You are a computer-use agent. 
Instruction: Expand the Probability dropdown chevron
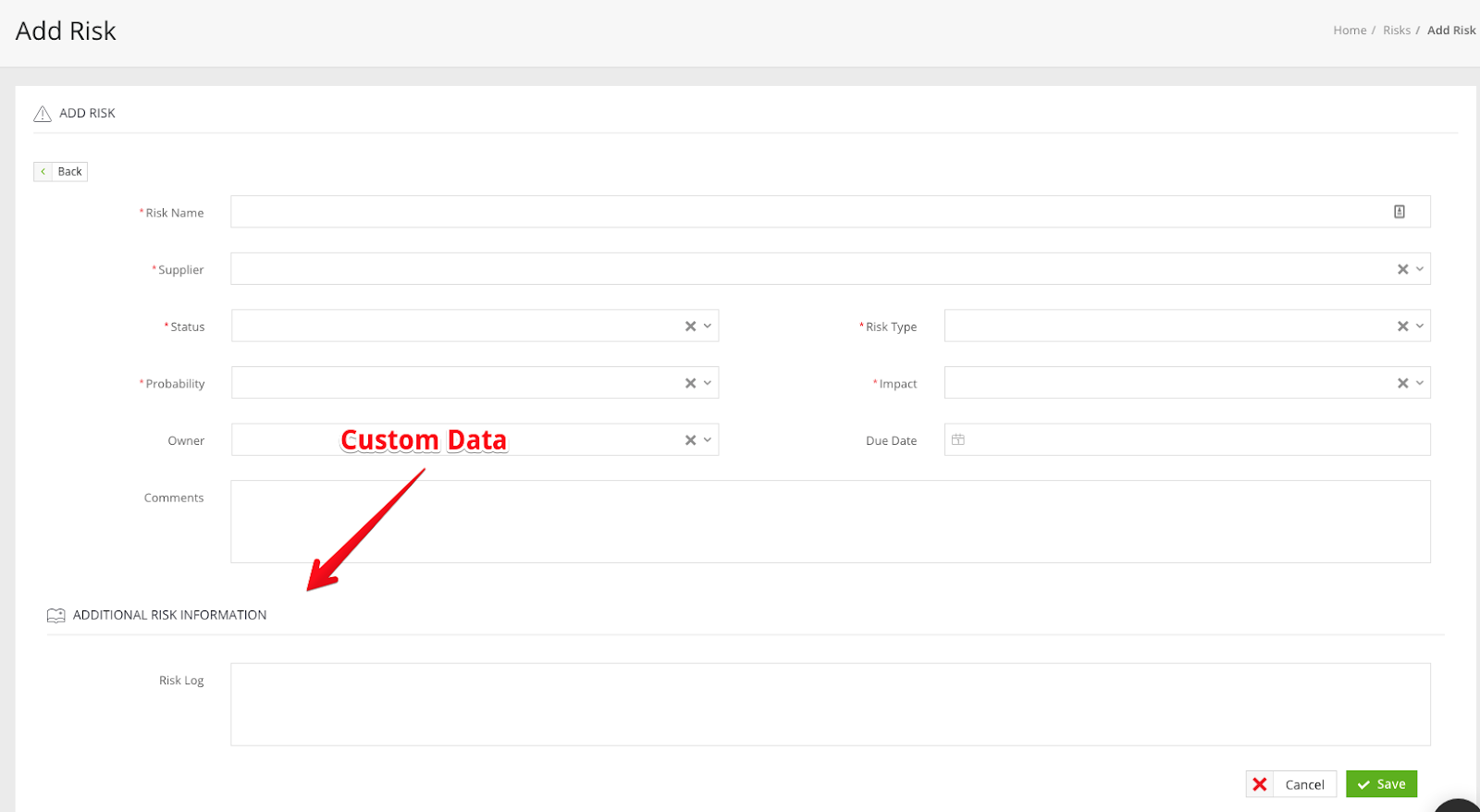[708, 383]
